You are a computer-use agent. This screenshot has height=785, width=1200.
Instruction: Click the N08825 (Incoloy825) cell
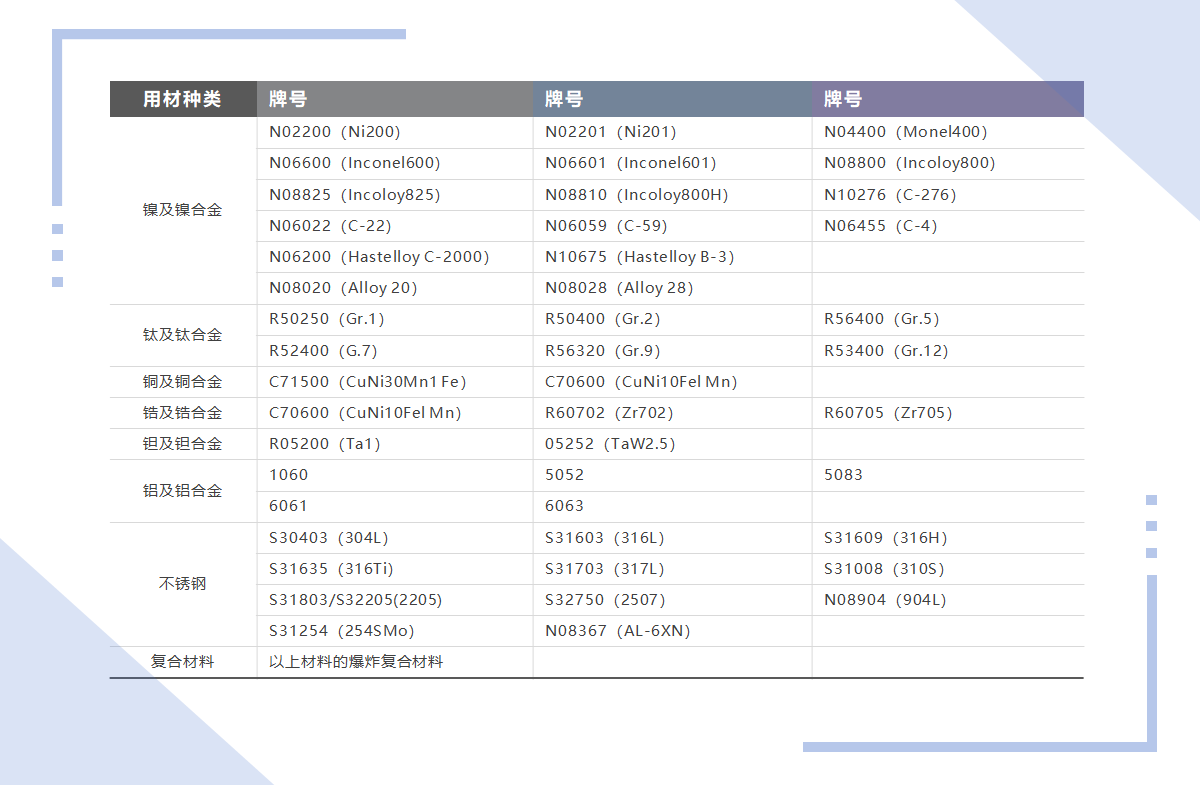(x=395, y=195)
